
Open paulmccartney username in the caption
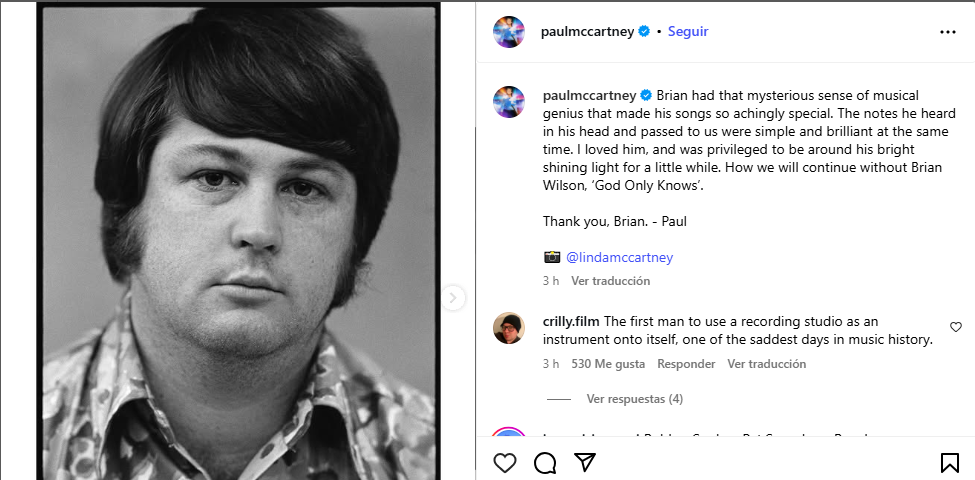tap(589, 95)
